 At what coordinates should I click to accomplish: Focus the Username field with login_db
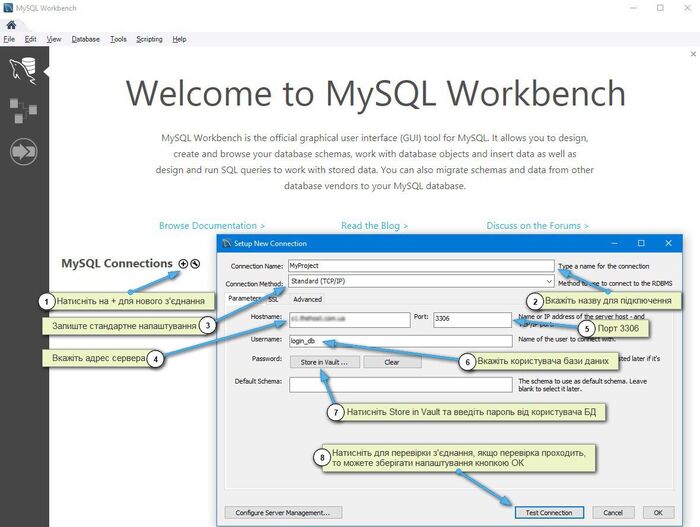[400, 341]
